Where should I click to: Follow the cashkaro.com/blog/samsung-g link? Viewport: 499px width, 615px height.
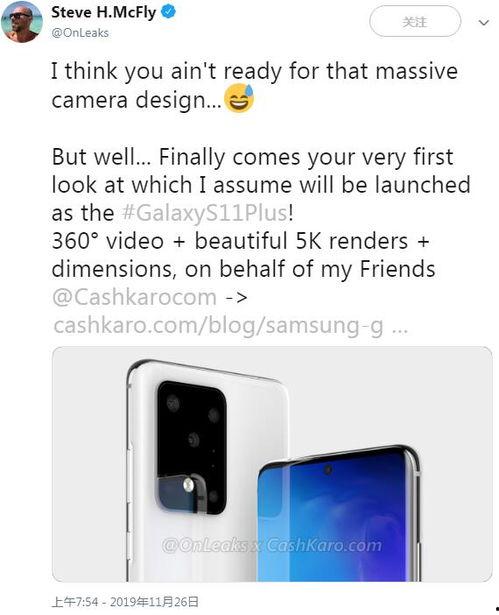[x=230, y=326]
